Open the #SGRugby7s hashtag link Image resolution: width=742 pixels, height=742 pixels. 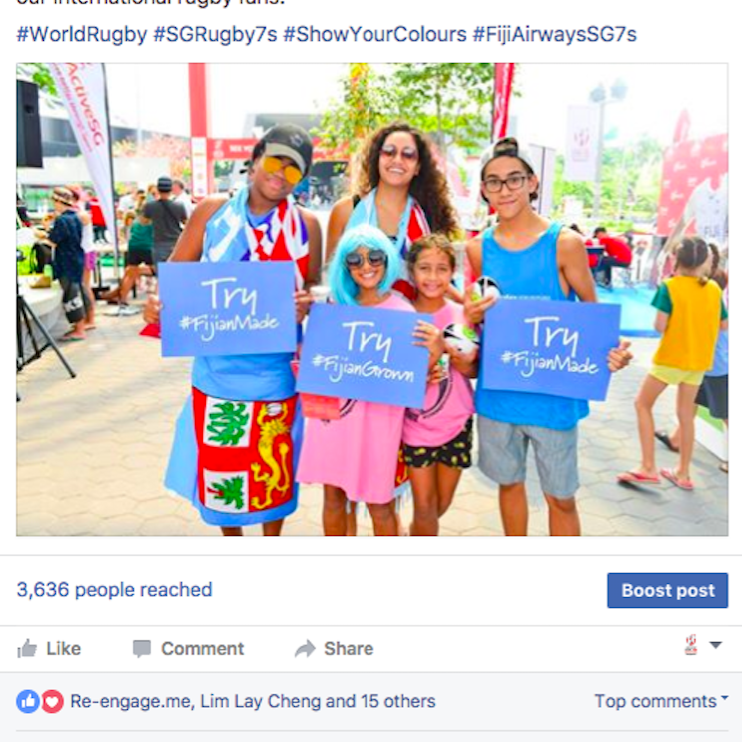point(215,35)
